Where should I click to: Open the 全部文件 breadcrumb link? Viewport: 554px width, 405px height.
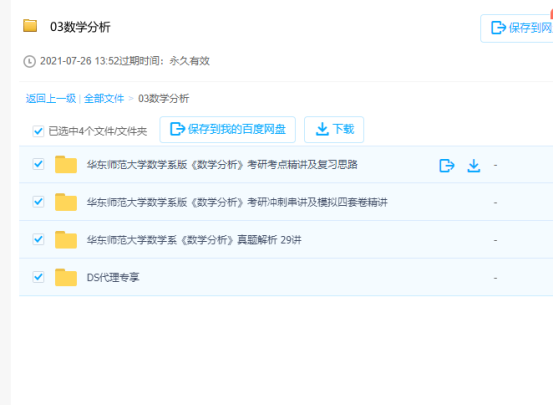pyautogui.click(x=104, y=99)
